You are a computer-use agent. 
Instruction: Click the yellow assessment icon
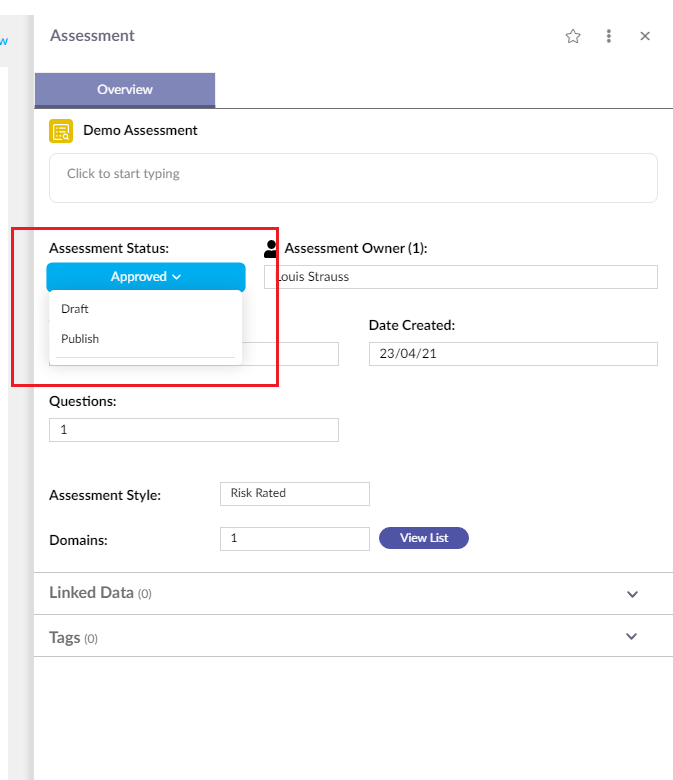pyautogui.click(x=61, y=131)
